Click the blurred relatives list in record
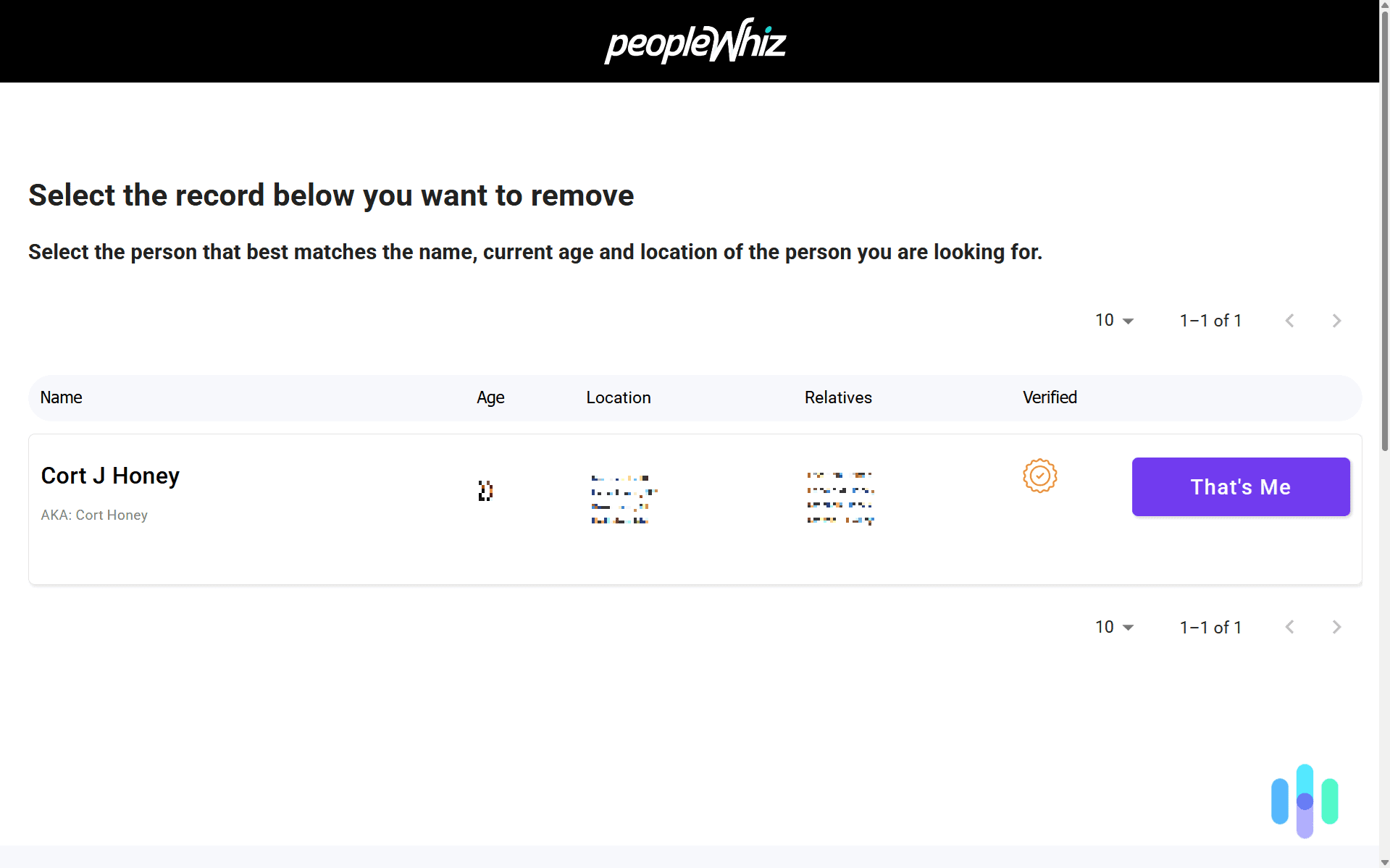 pos(840,498)
